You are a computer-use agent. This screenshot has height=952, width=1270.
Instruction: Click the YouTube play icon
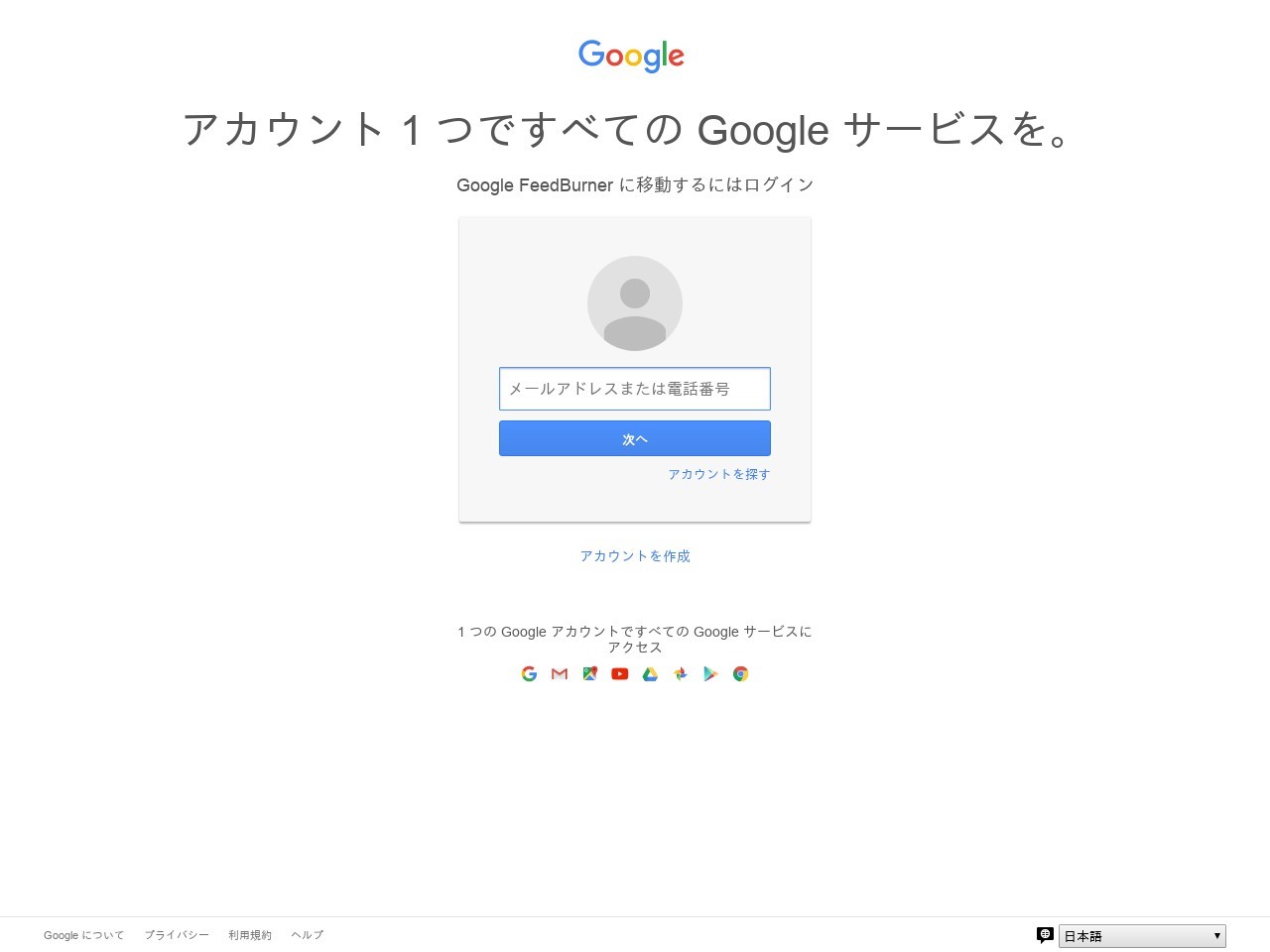tap(620, 673)
